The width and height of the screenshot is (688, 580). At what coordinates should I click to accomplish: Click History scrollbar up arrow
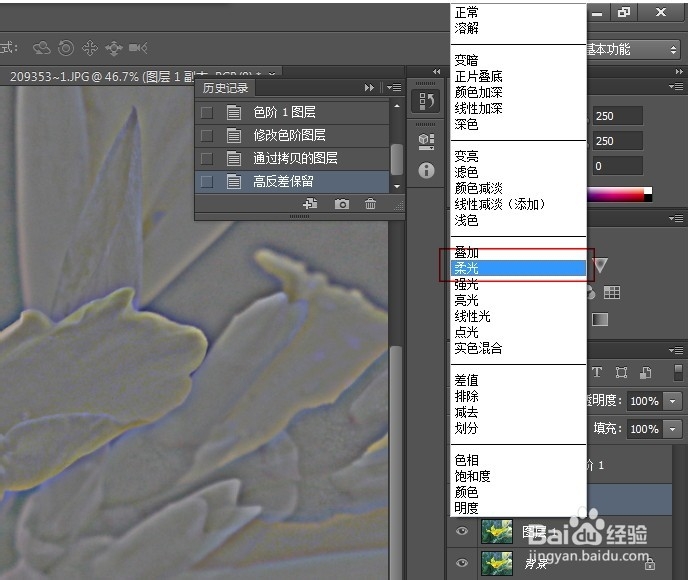tap(397, 106)
